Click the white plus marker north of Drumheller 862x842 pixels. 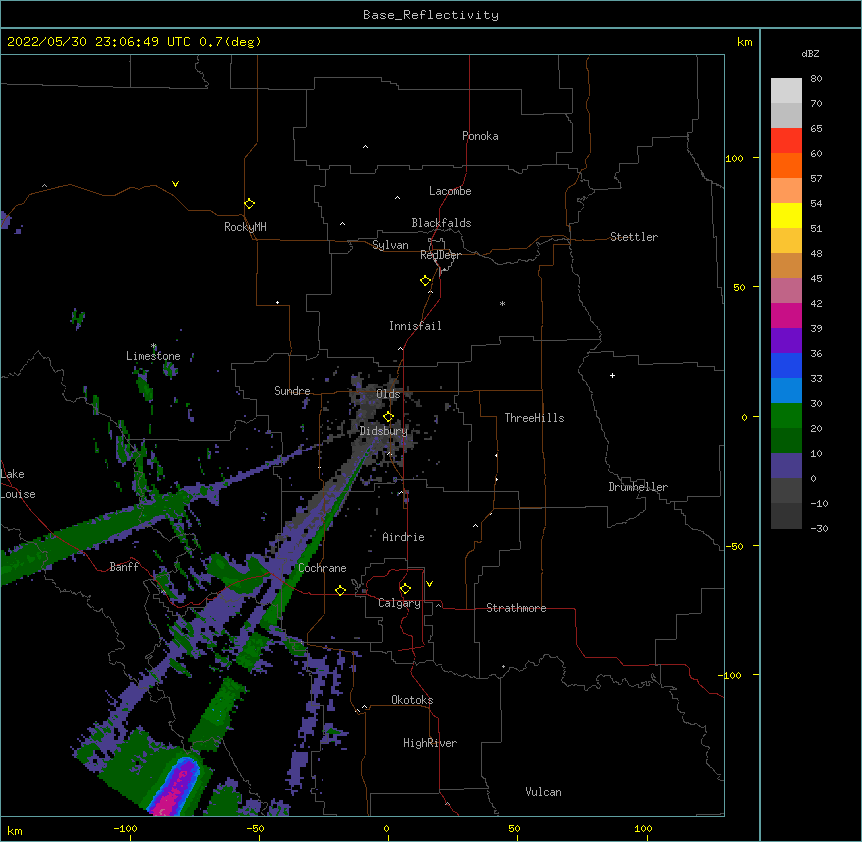click(612, 375)
